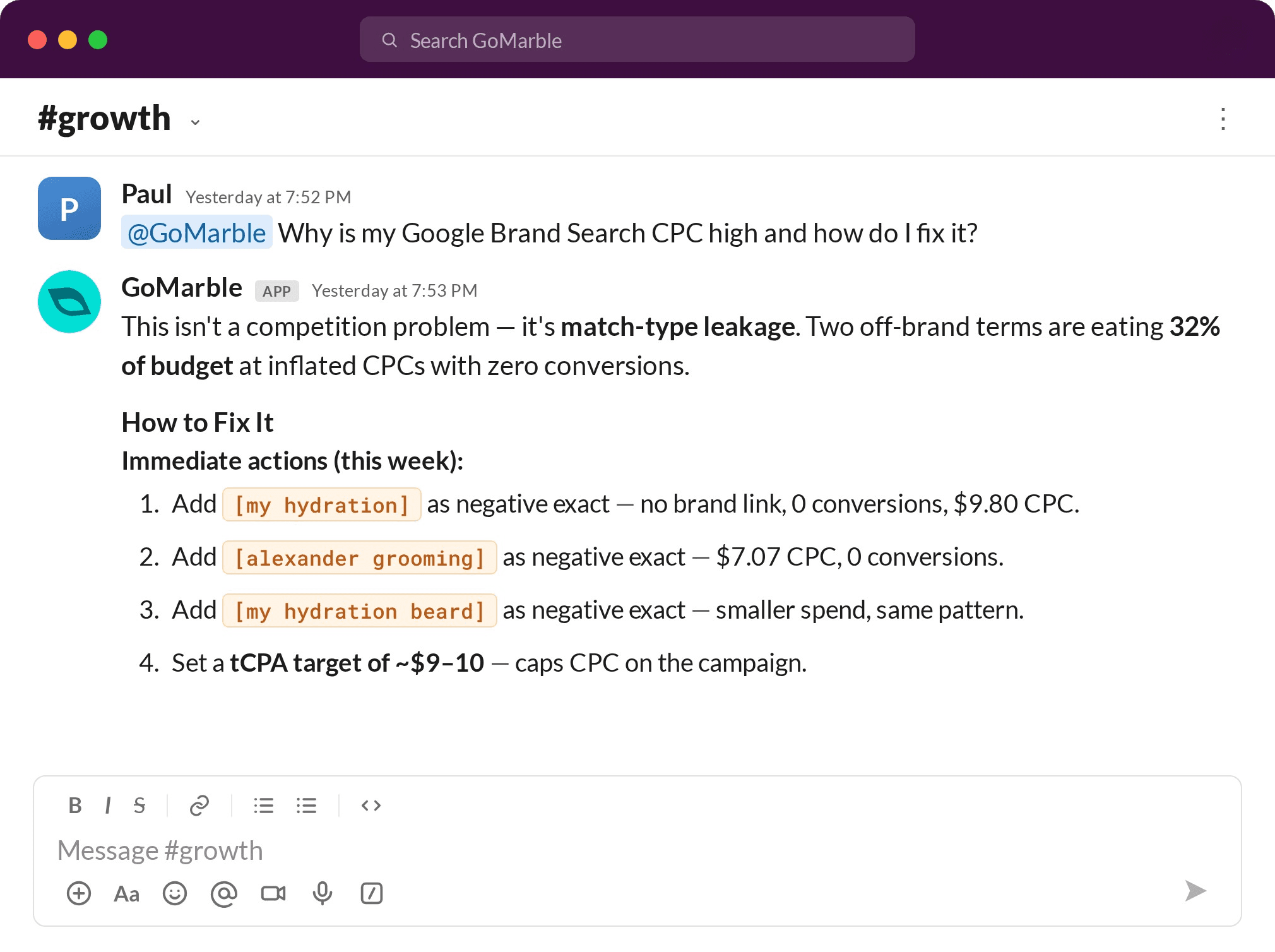Show formatting options with the Aa icon
Image resolution: width=1275 pixels, height=952 pixels.
pos(127,894)
